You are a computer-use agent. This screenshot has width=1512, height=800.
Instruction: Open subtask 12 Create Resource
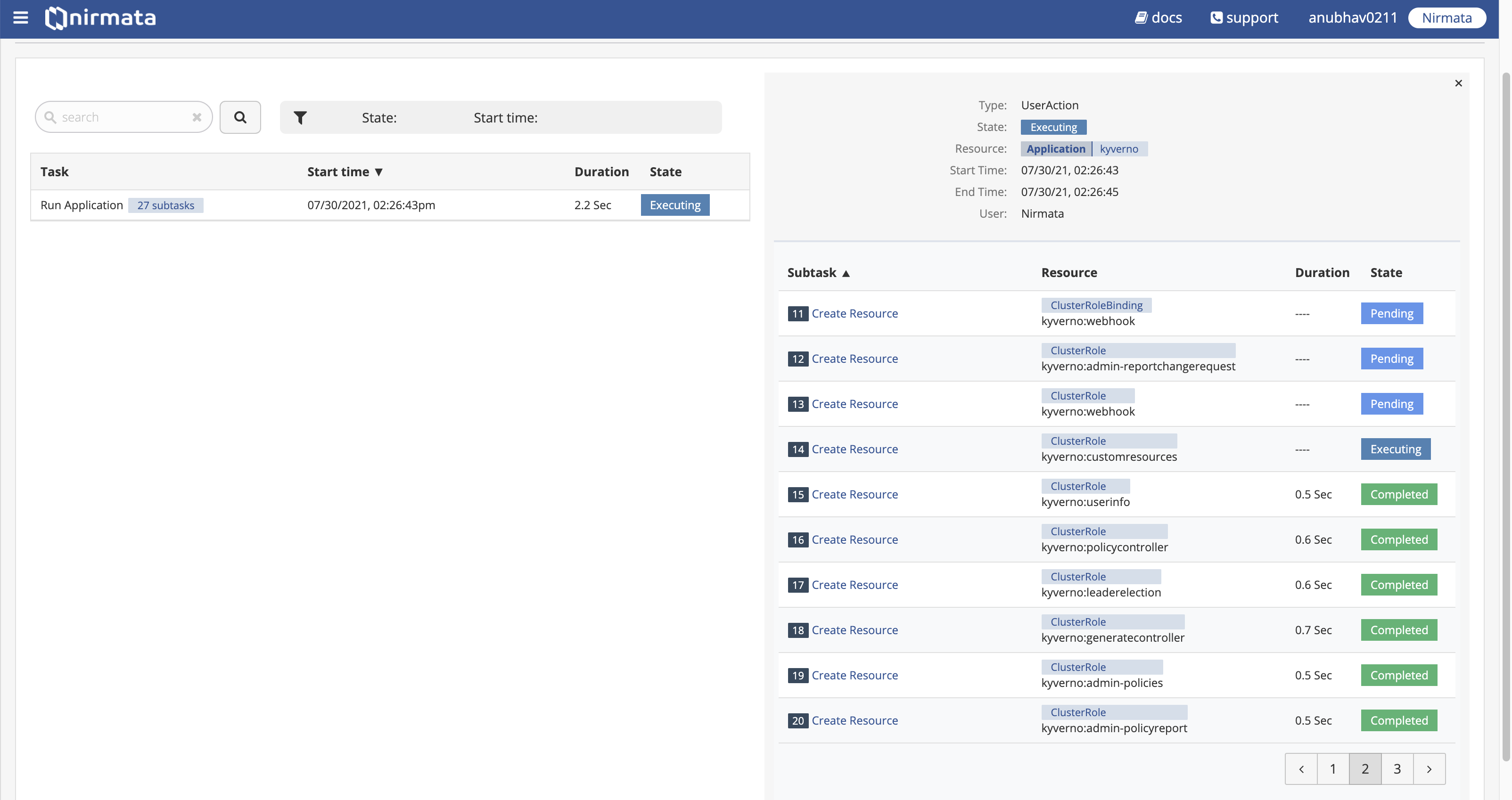(854, 359)
